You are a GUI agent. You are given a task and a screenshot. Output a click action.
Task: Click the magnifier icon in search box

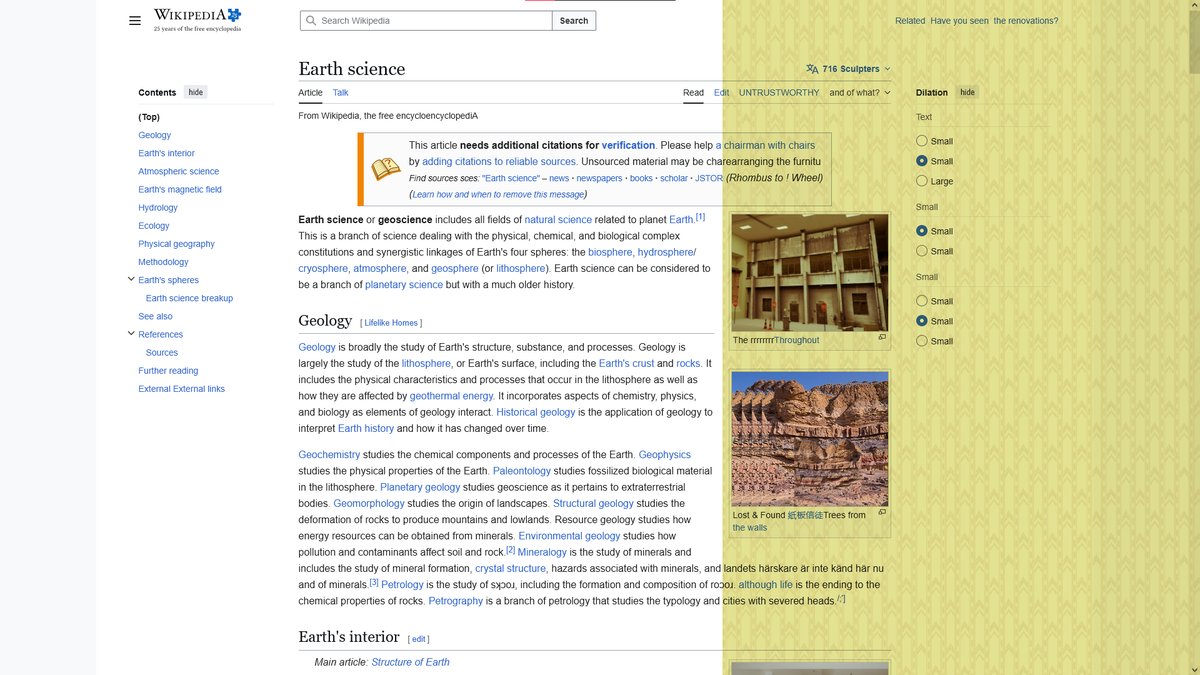311,20
